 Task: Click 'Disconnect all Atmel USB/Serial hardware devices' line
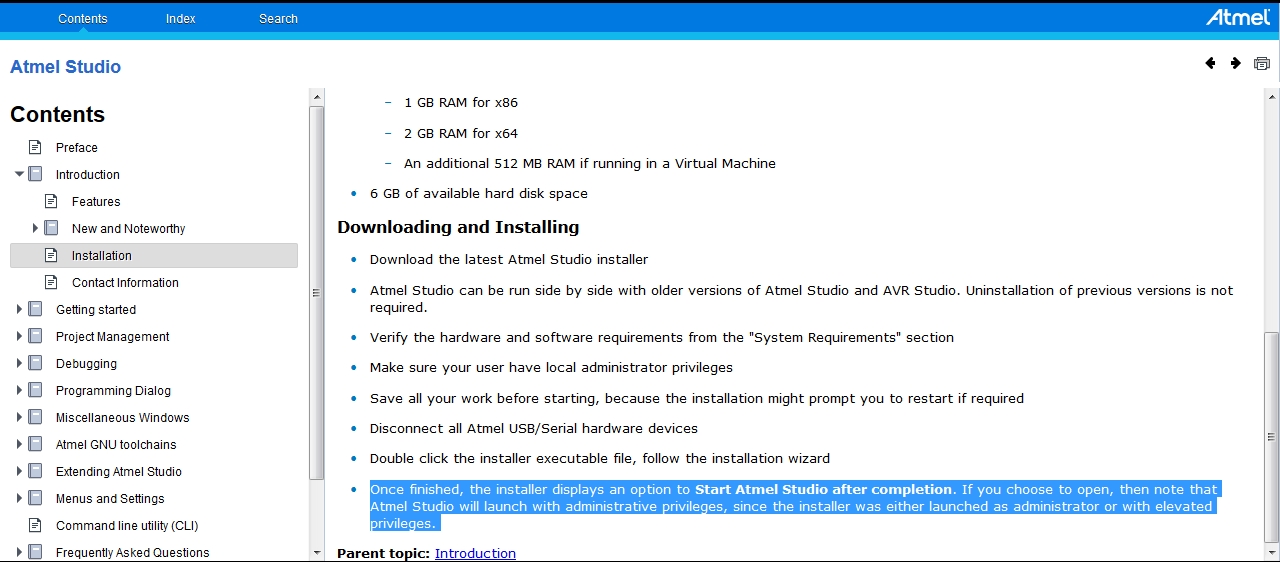pyautogui.click(x=534, y=428)
